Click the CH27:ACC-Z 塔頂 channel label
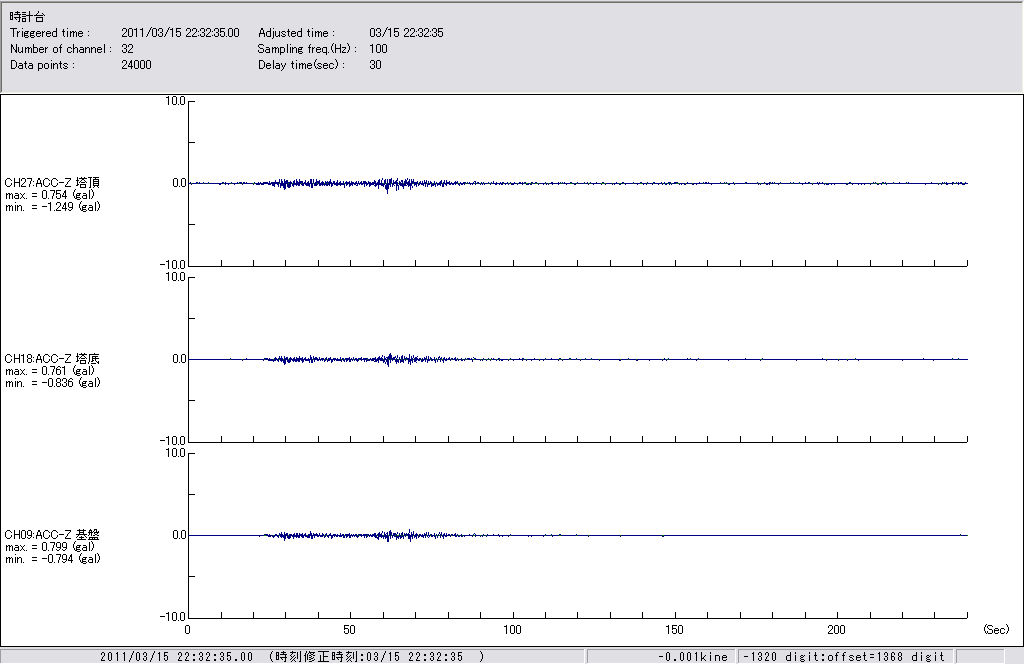The width and height of the screenshot is (1024, 664). (x=52, y=183)
